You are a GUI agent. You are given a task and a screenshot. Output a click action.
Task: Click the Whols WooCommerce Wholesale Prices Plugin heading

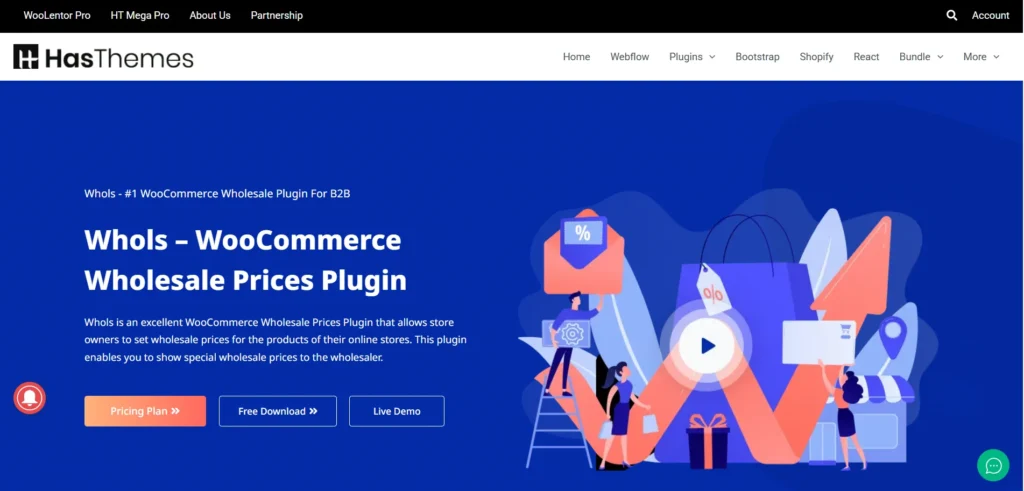click(245, 260)
